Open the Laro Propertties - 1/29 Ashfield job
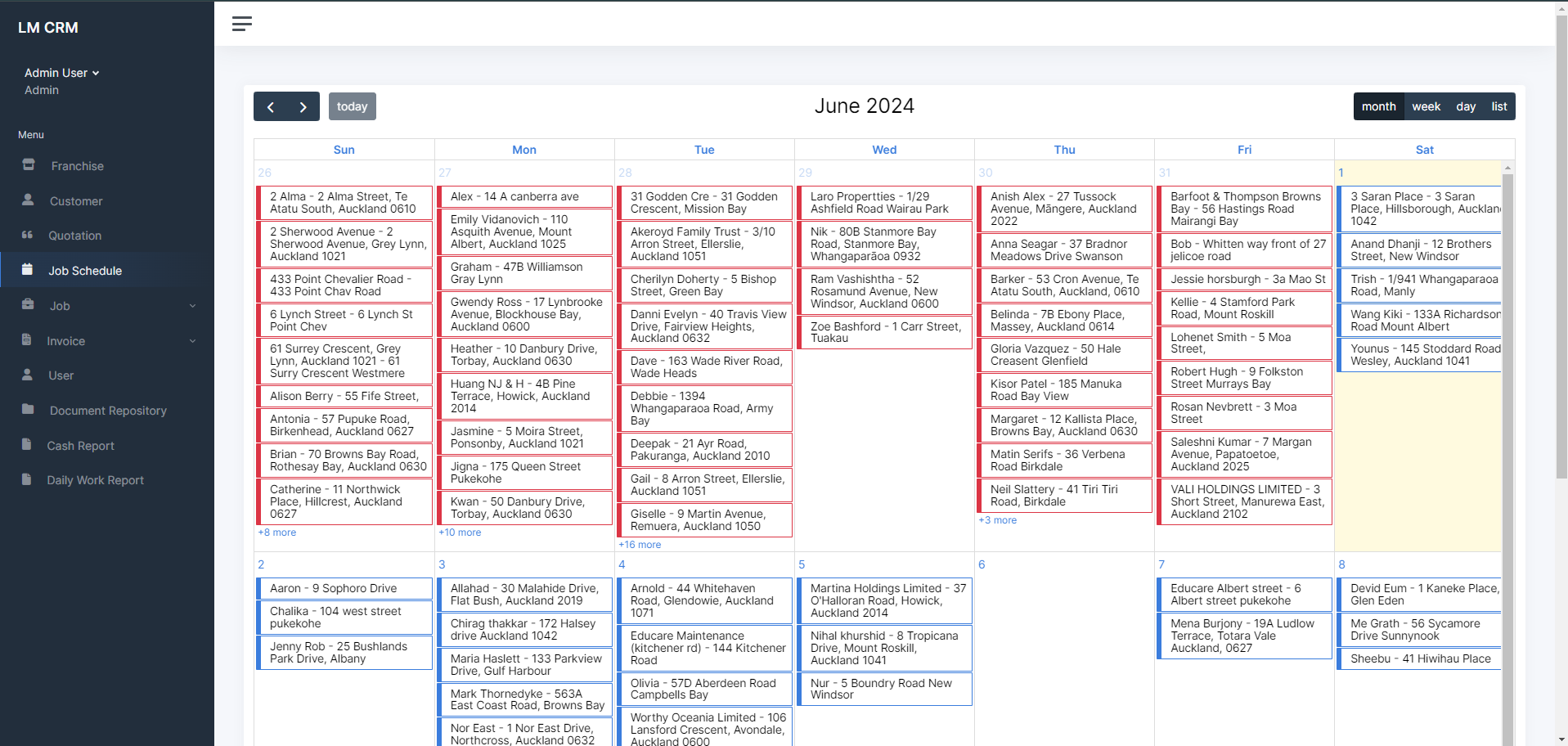The image size is (1568, 746). [884, 203]
